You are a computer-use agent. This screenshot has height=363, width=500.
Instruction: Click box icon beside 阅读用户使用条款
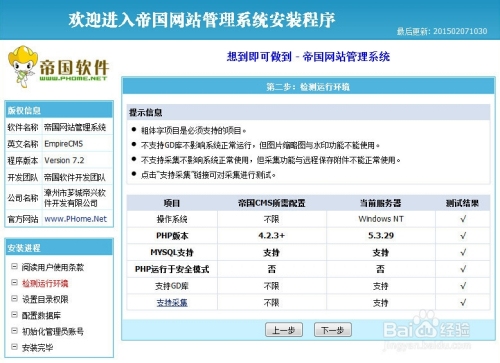pos(14,266)
